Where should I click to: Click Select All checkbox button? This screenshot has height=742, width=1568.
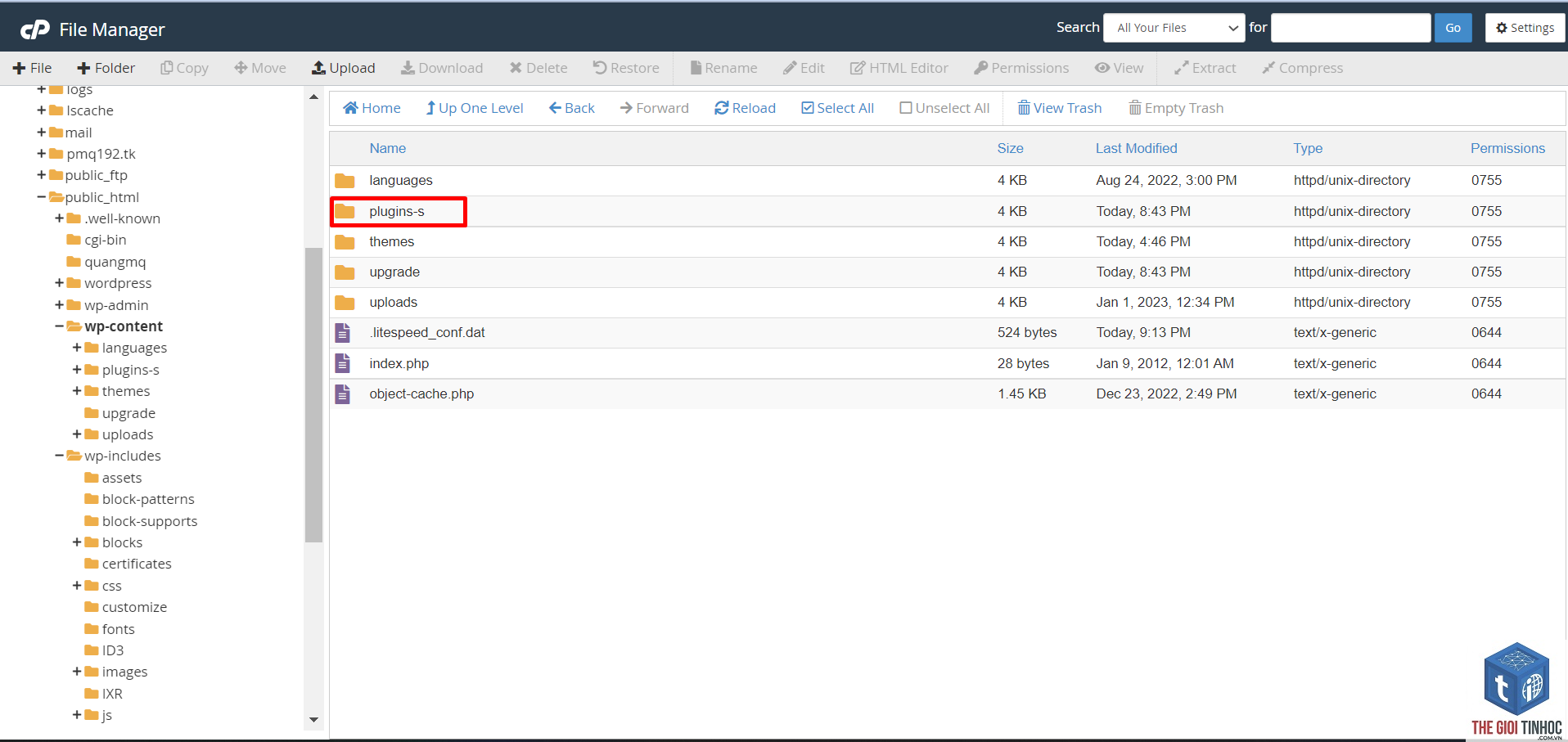tap(837, 108)
